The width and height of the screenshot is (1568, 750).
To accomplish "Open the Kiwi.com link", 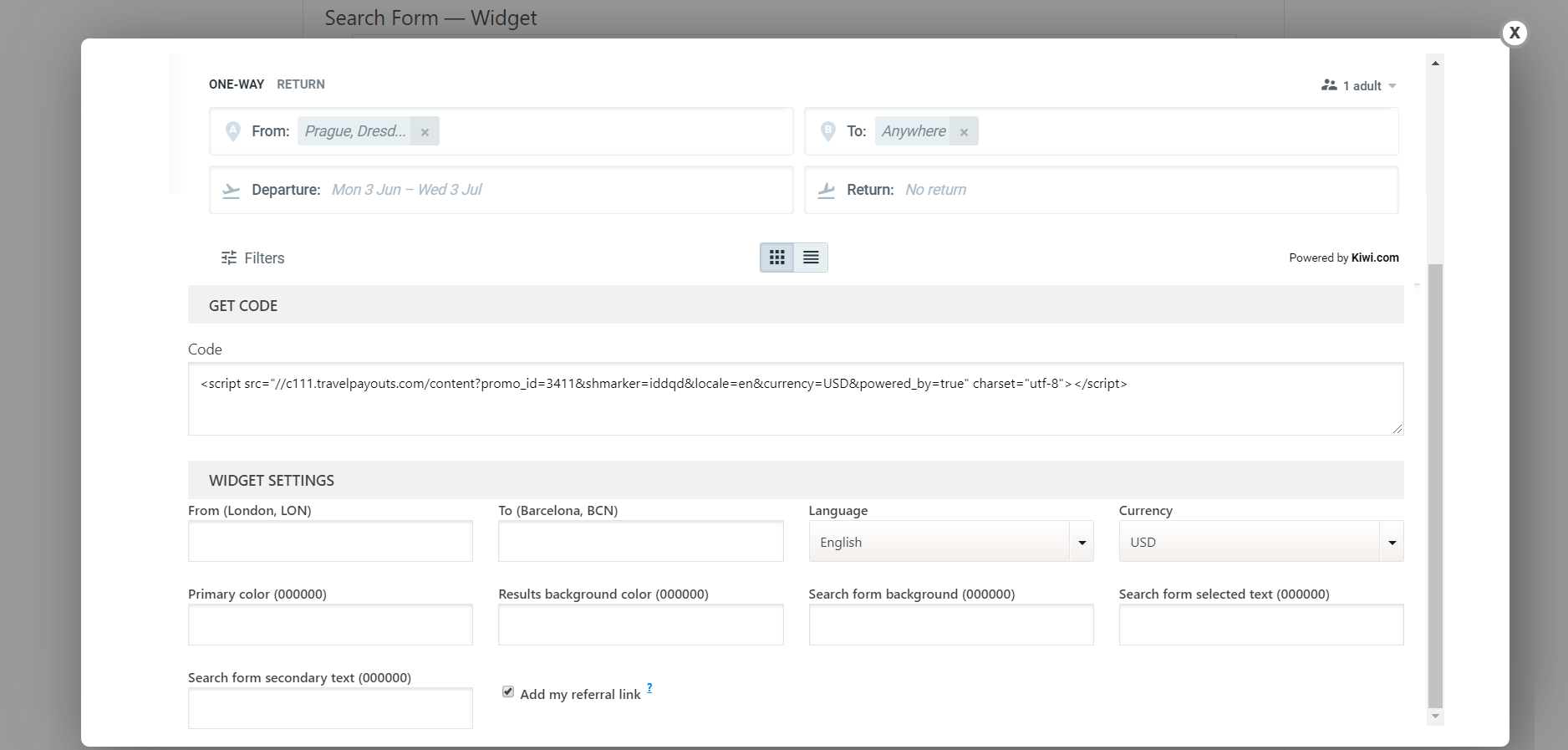I will (x=1374, y=258).
